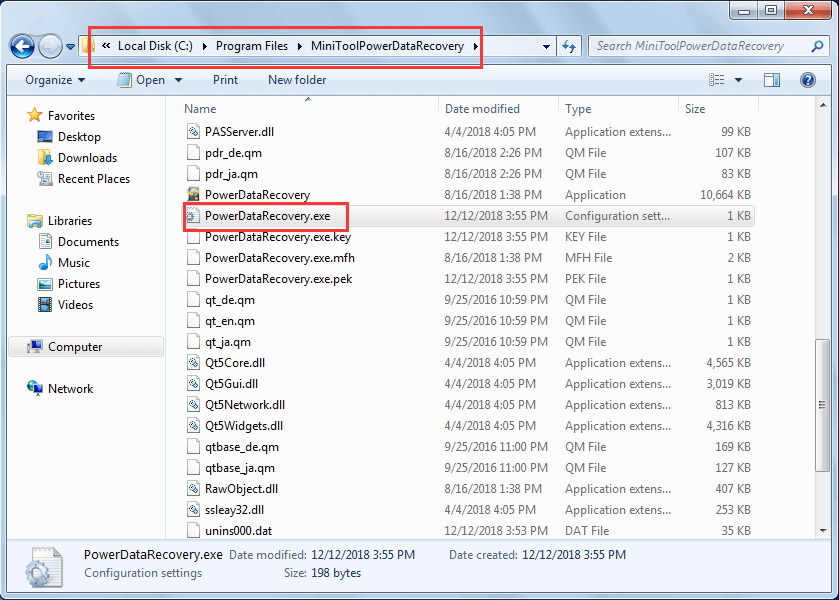Screen dimensions: 839x600
Task: Select Computer in navigation pane
Action: click(86, 347)
